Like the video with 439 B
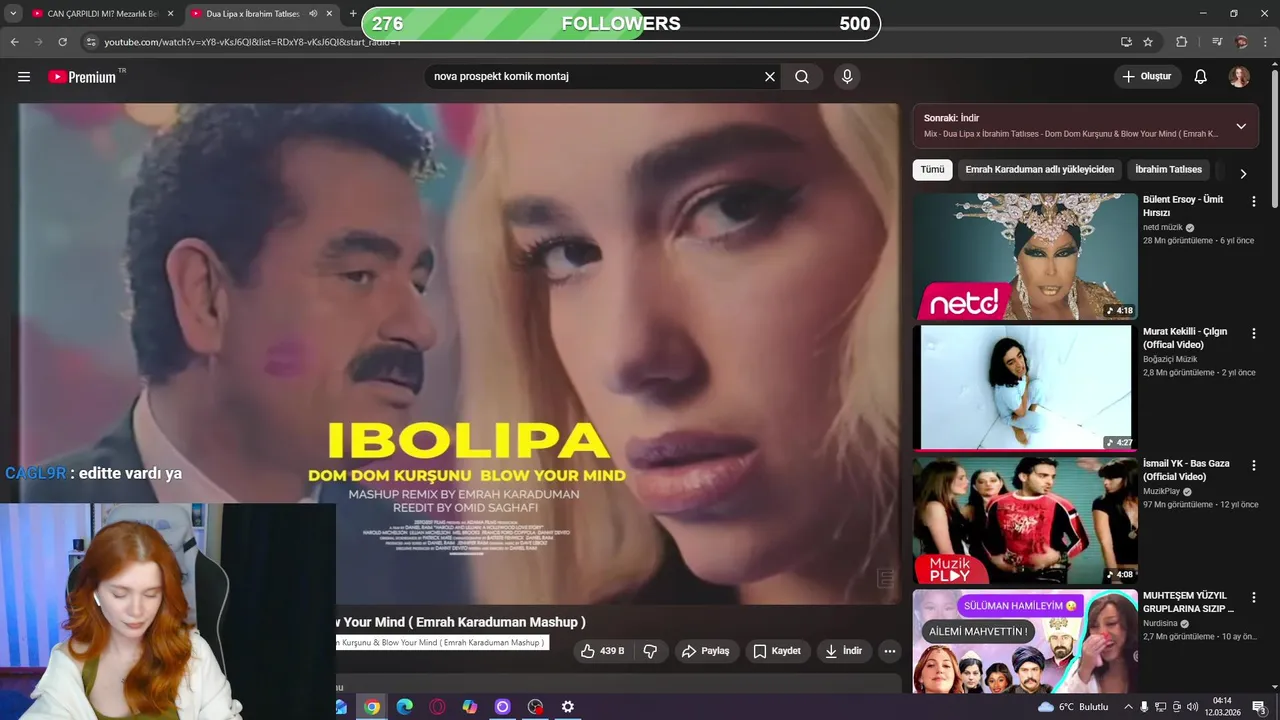Screen dimensions: 1280x720 [x=603, y=651]
